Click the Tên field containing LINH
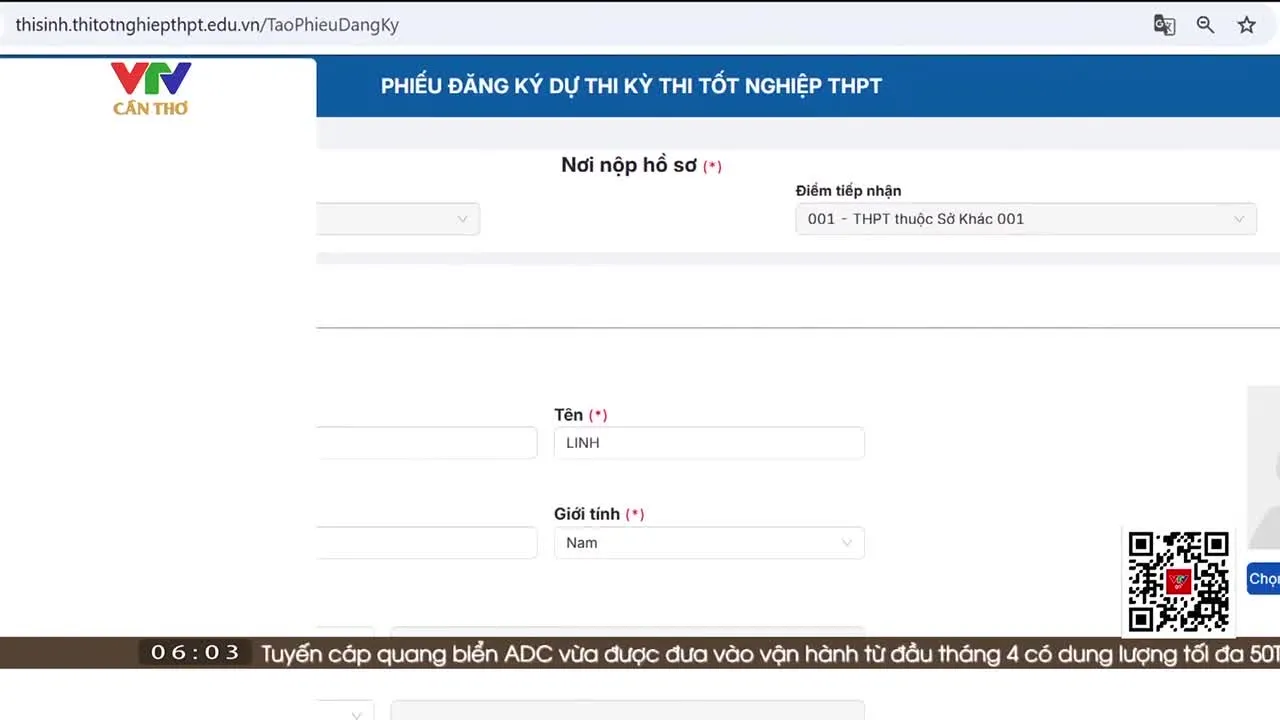Viewport: 1280px width, 720px height. coord(708,443)
